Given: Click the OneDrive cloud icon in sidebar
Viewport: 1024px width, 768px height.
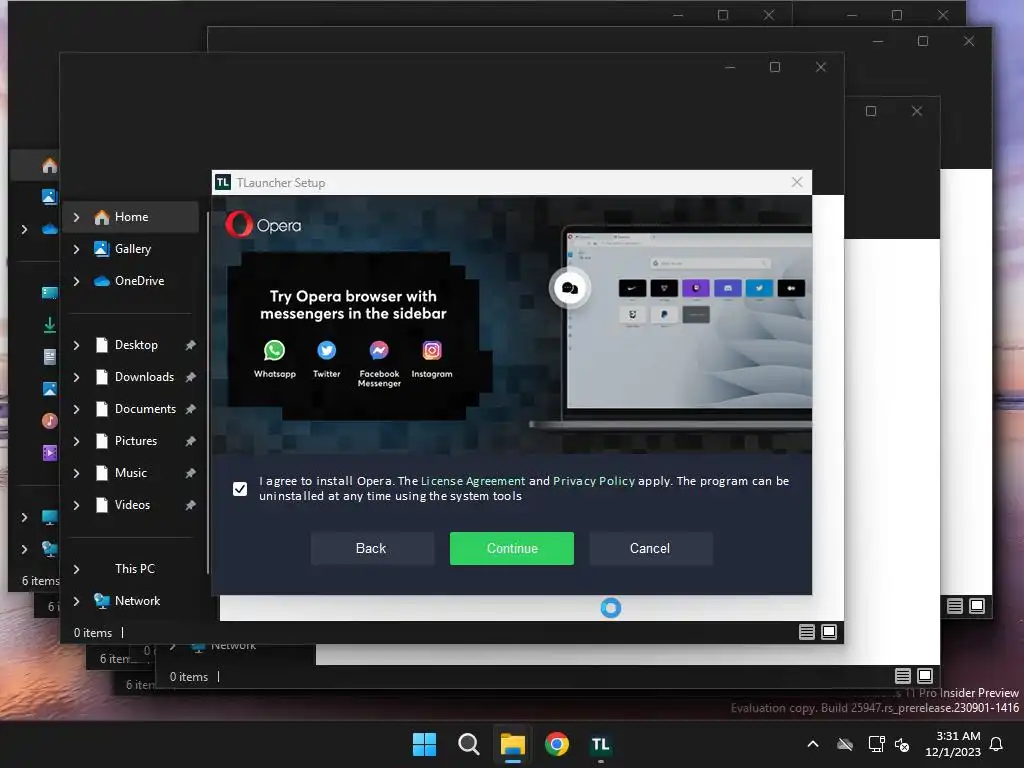Looking at the screenshot, I should click(101, 281).
